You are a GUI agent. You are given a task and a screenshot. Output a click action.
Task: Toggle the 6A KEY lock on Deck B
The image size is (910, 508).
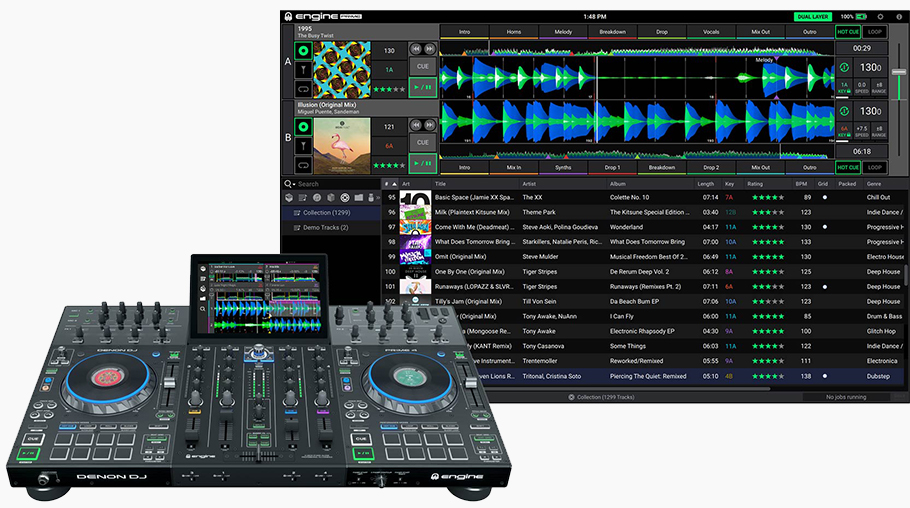click(x=844, y=131)
